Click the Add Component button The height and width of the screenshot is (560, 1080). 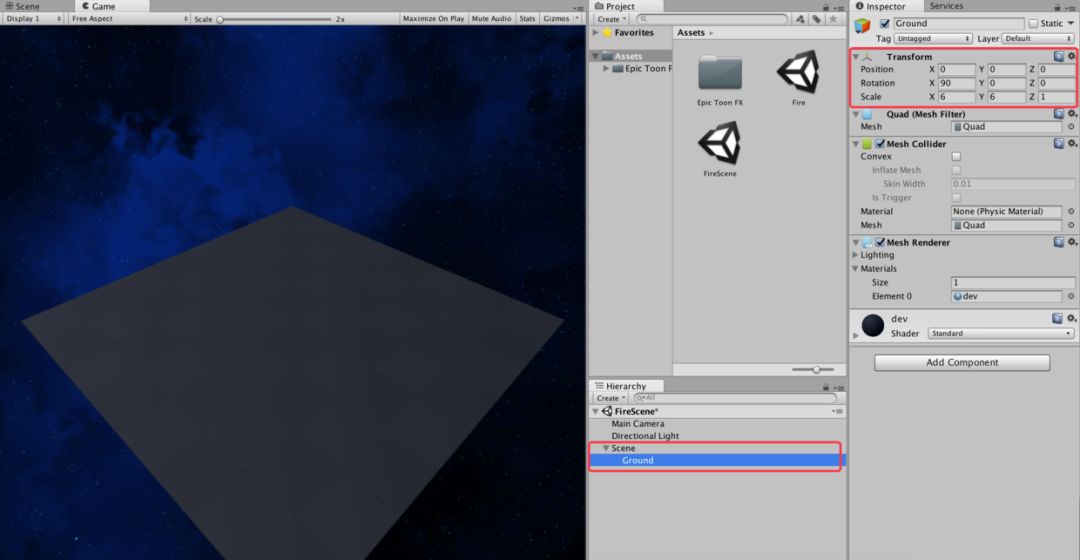tap(962, 362)
